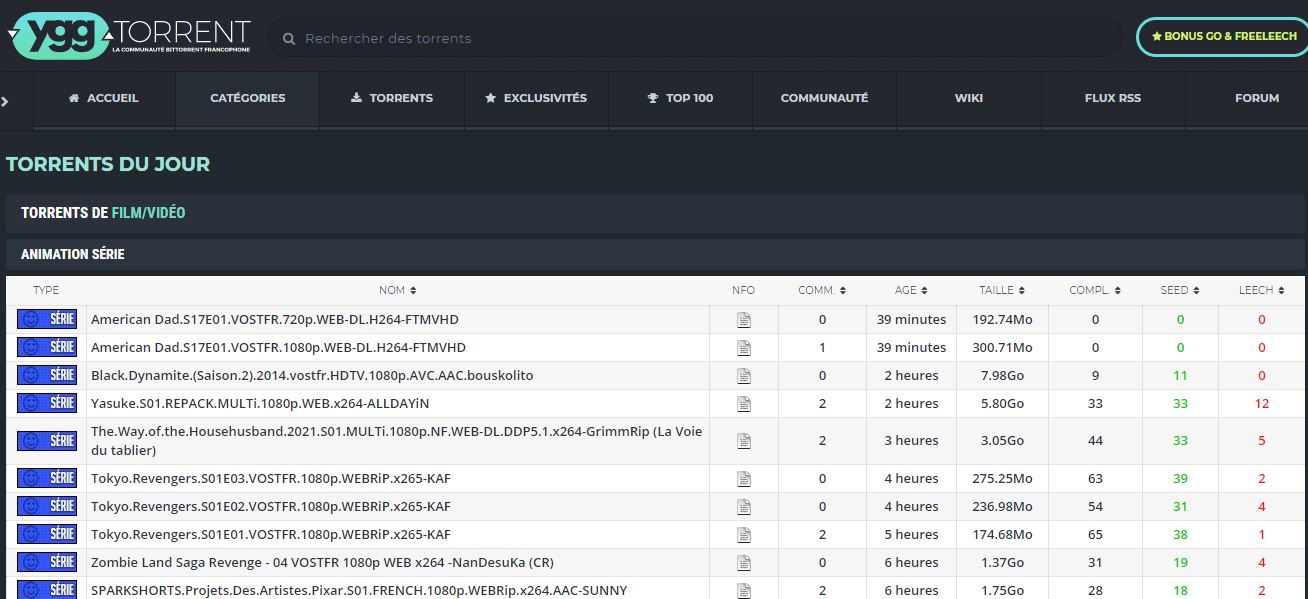Open Yasuke S01 REPACK torrent link

pyautogui.click(x=260, y=404)
